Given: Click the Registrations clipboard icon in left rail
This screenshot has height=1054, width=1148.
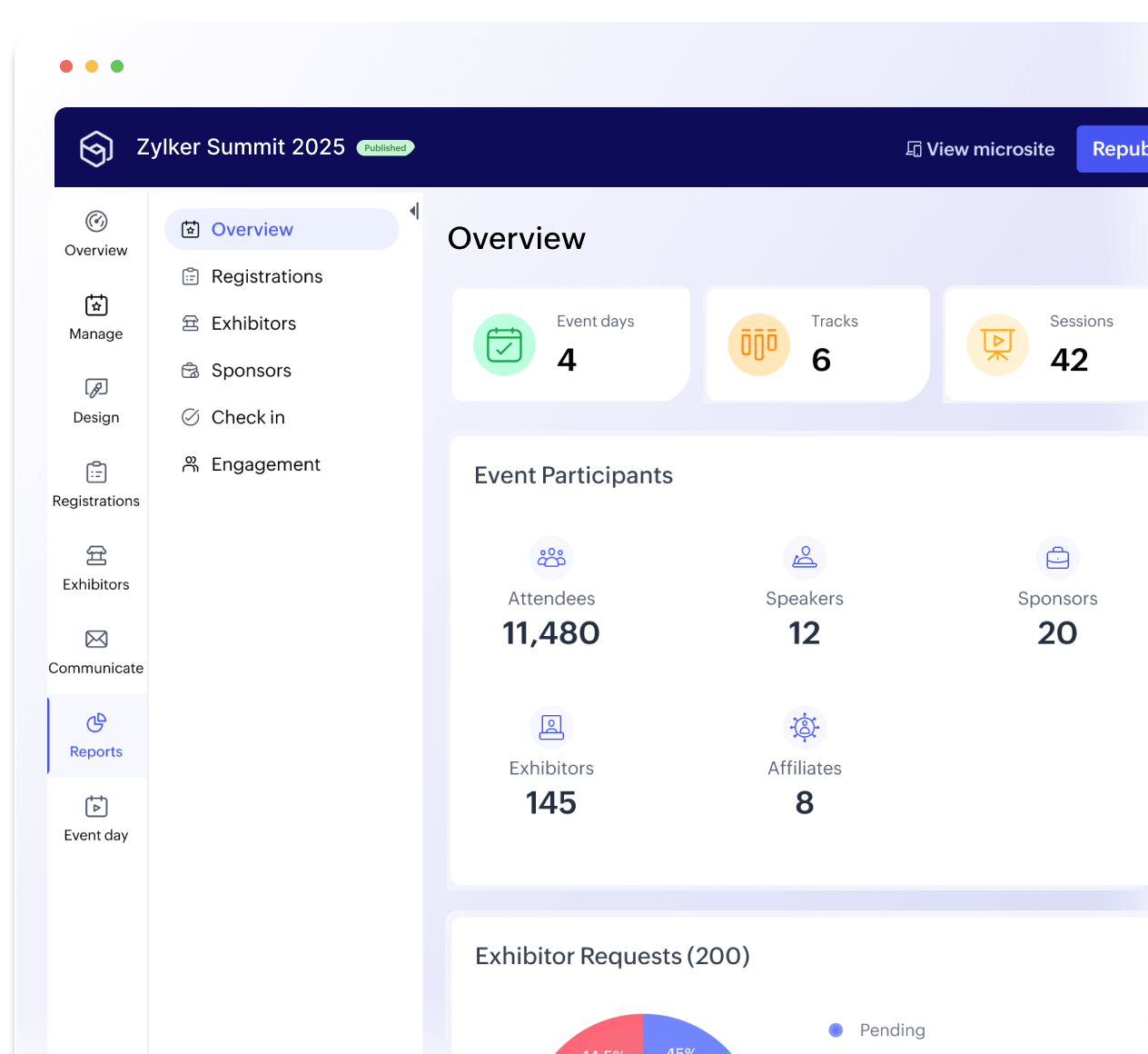Looking at the screenshot, I should [96, 472].
